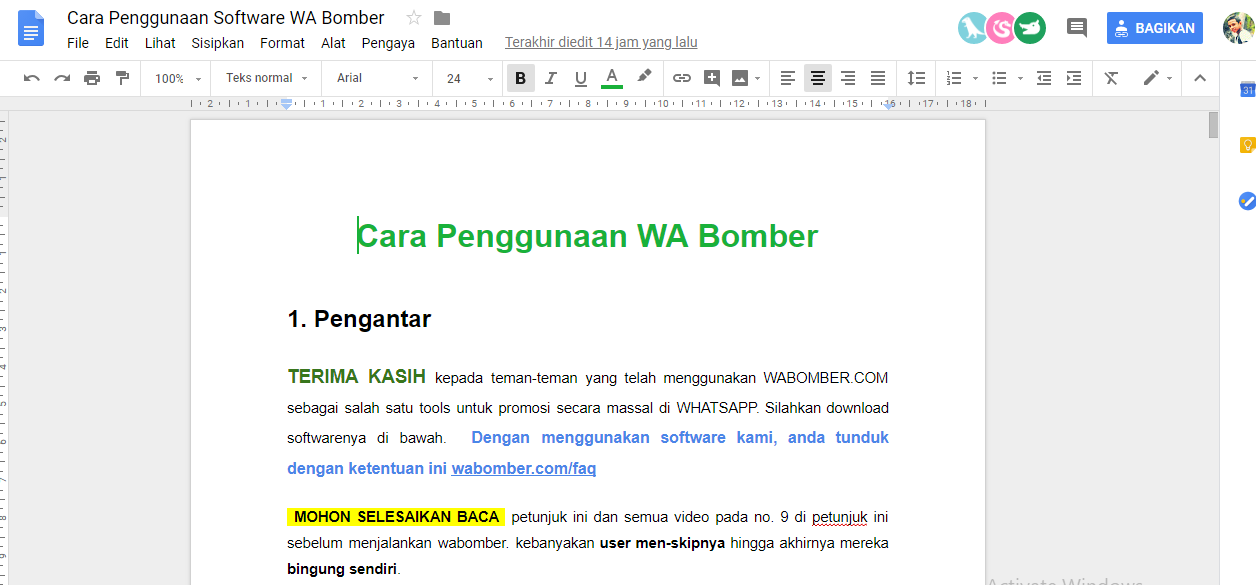Click the bulleted list icon
Viewport: 1256px width, 585px height.
tap(999, 78)
